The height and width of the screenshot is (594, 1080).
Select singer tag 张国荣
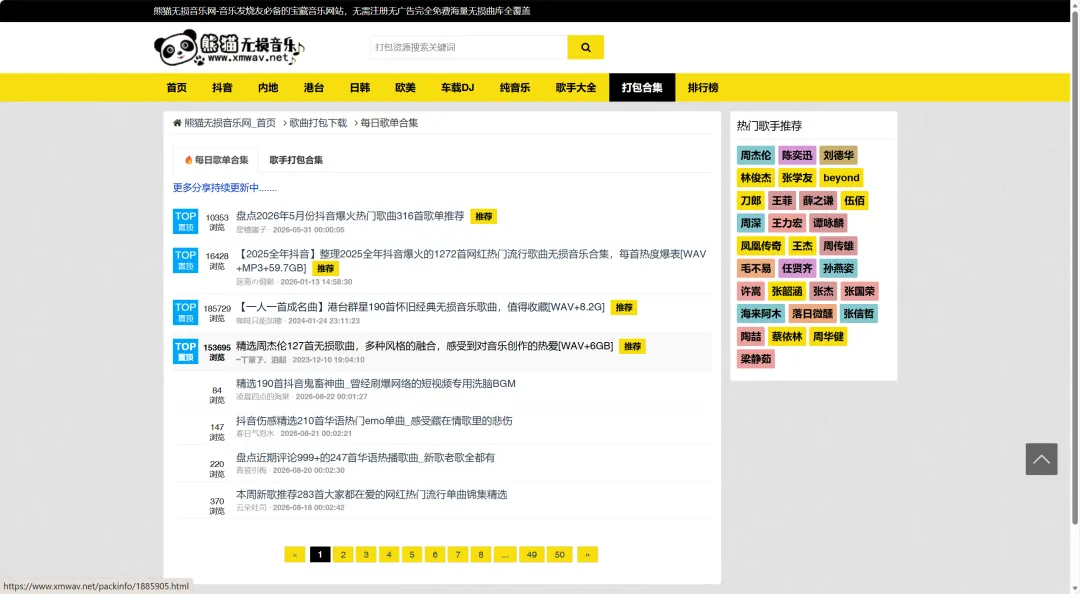point(859,291)
